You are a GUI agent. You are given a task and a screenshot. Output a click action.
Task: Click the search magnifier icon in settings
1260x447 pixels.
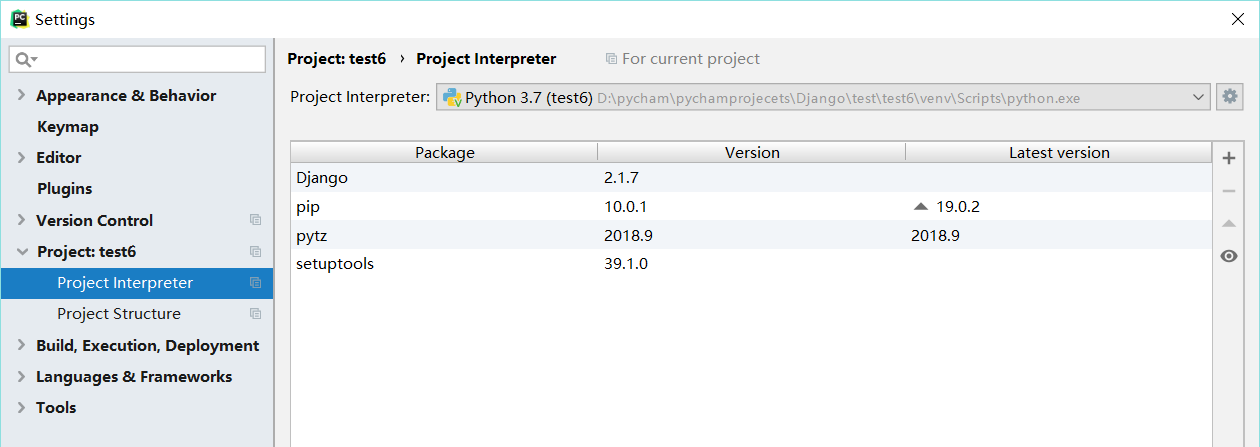click(25, 60)
